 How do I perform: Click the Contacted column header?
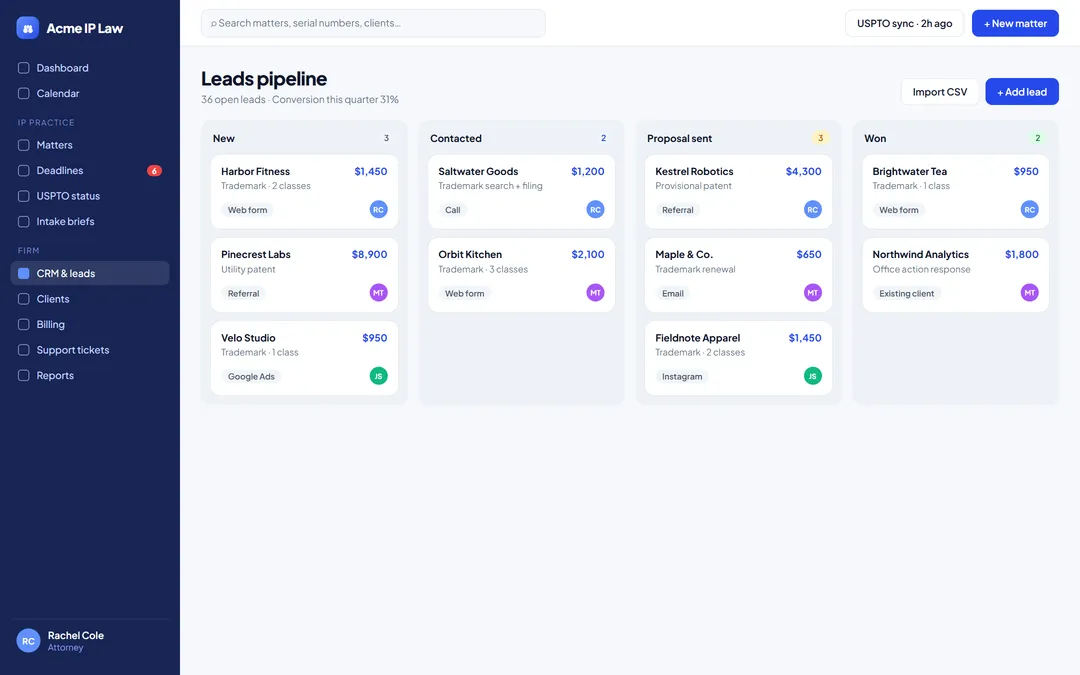point(456,138)
